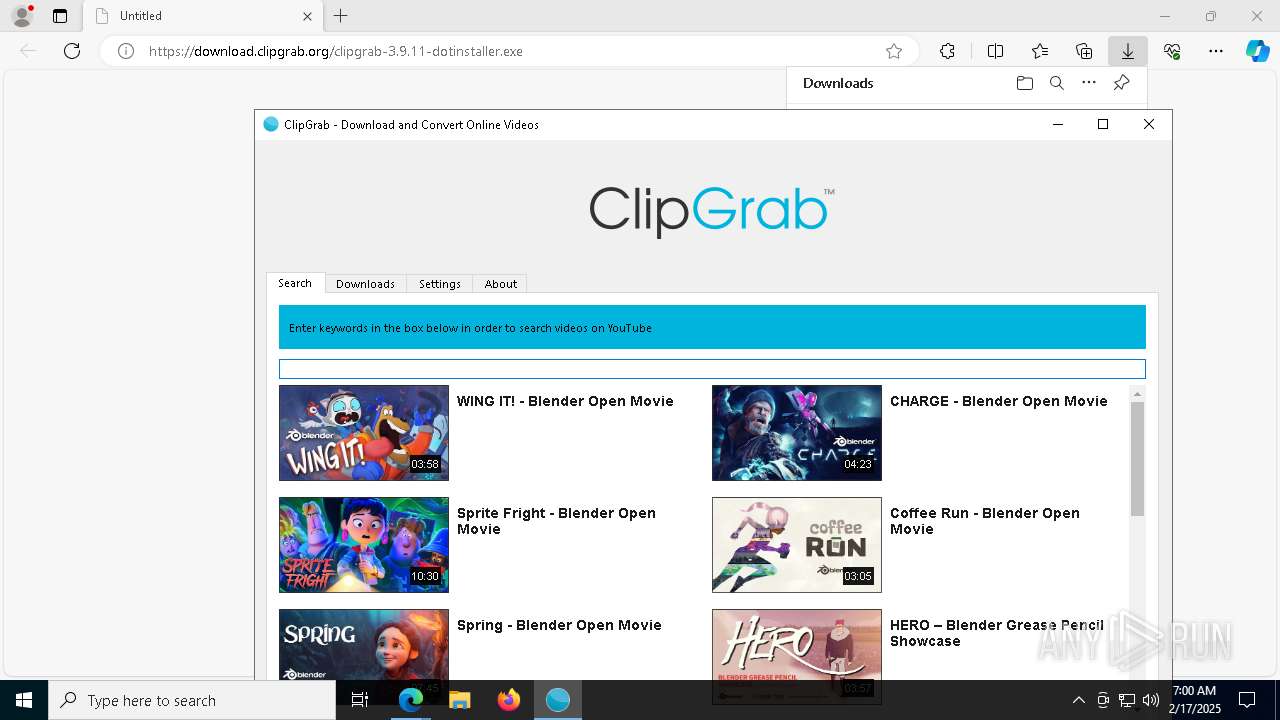Image resolution: width=1280 pixels, height=720 pixels.
Task: Select CHARGE video thumbnail
Action: pos(797,433)
